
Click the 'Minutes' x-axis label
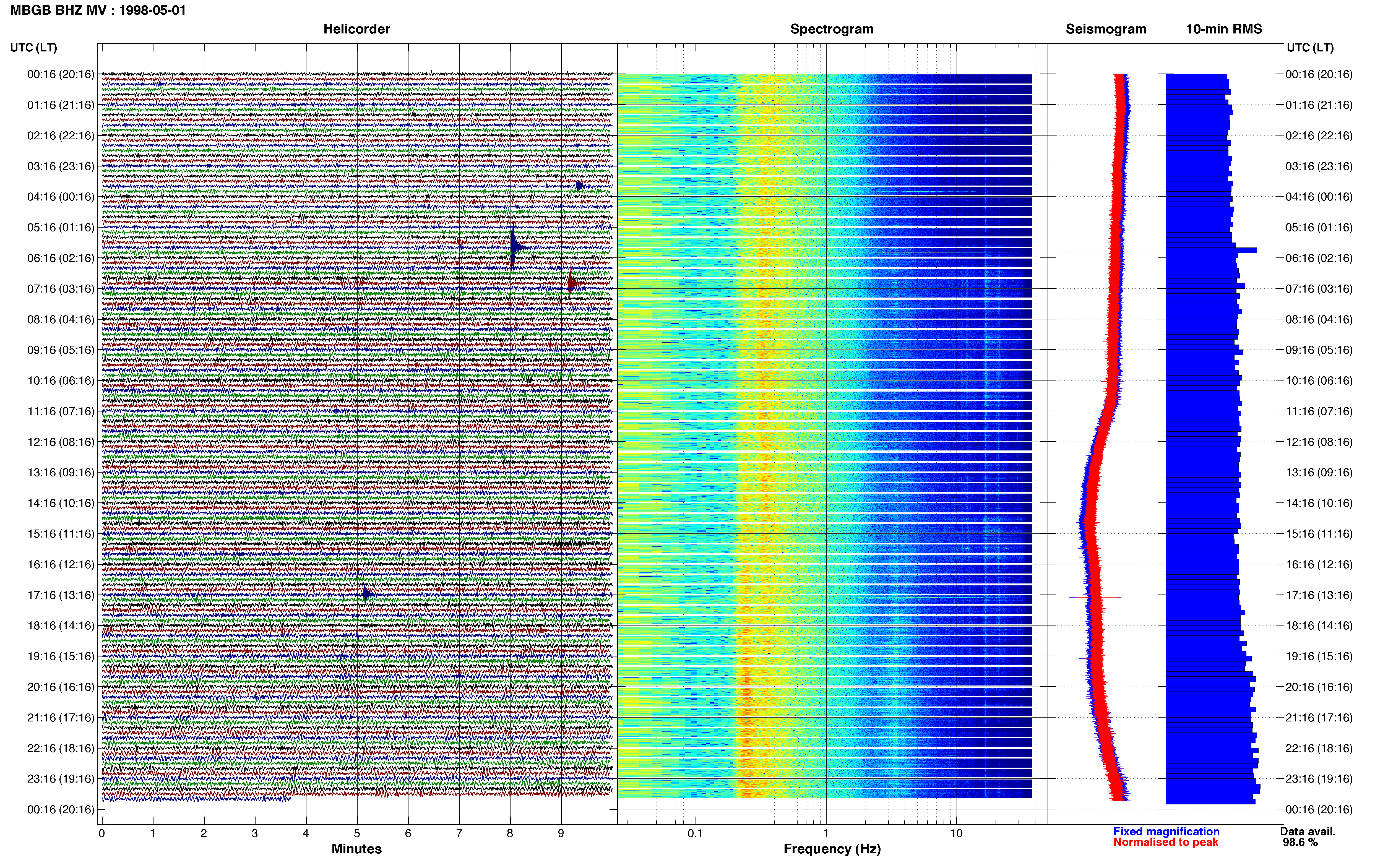pos(356,848)
